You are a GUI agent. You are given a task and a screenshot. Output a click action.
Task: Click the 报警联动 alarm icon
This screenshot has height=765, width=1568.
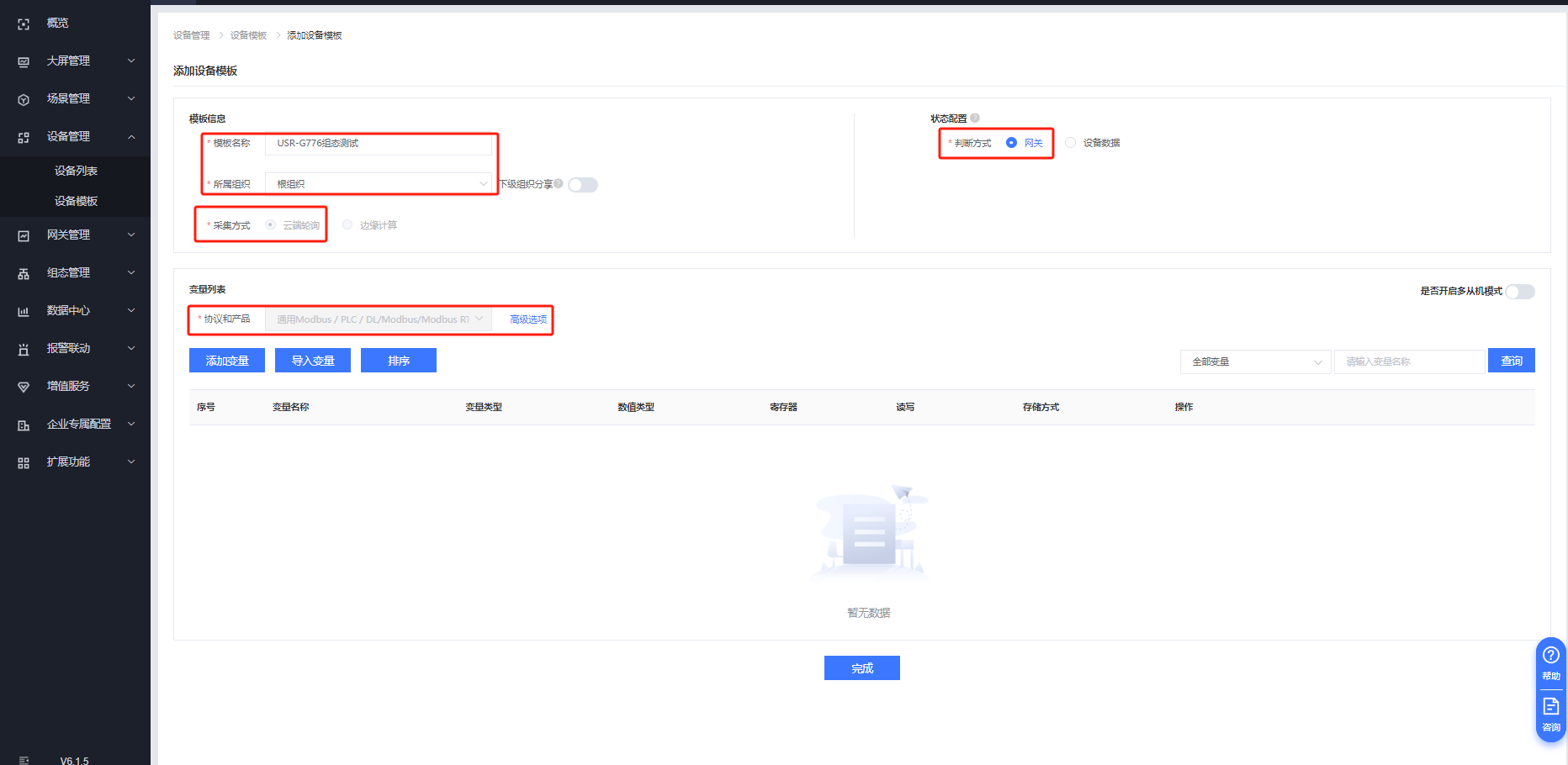point(24,350)
